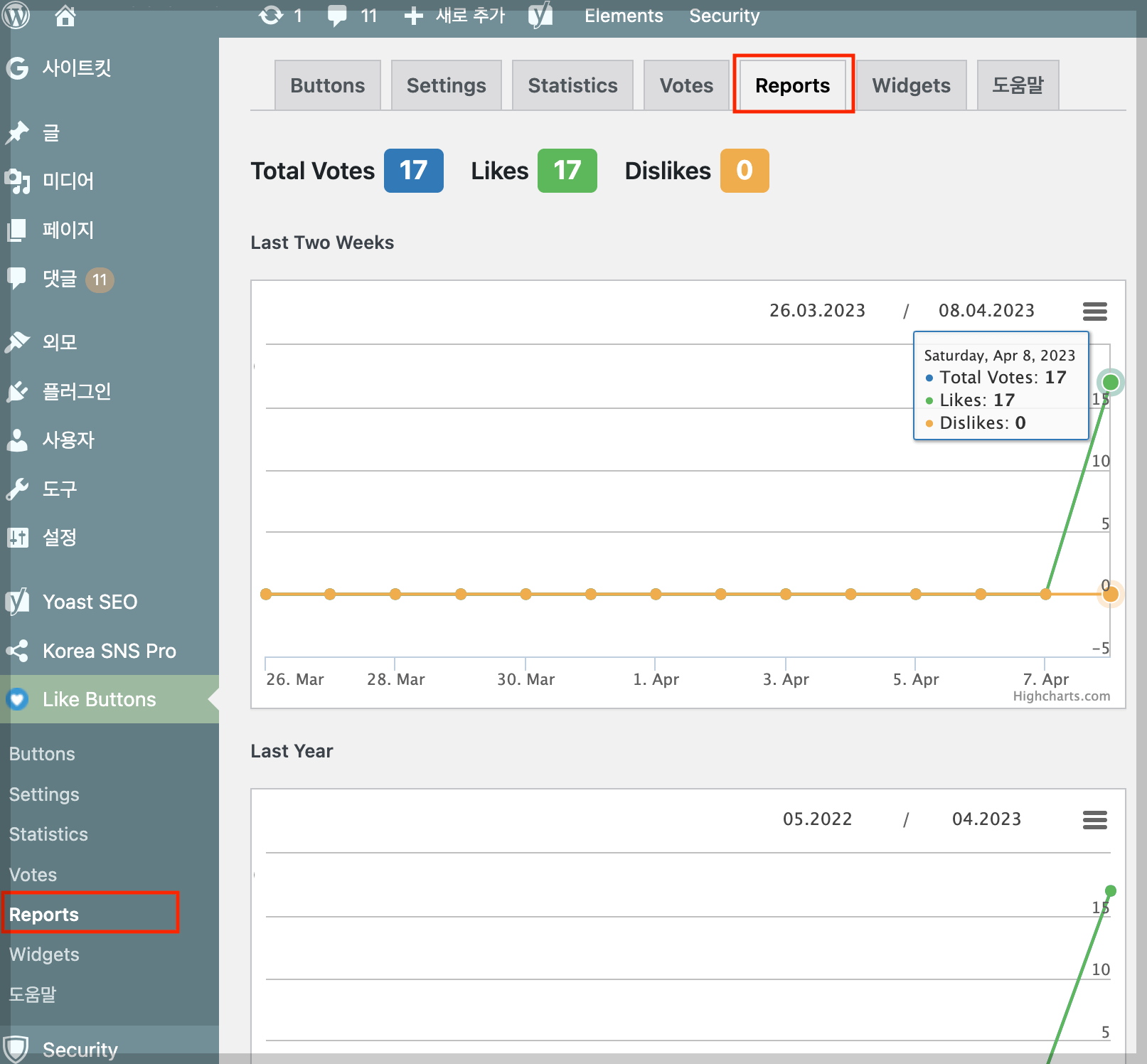Go to 도움말 in sidebar submenu

tap(33, 994)
